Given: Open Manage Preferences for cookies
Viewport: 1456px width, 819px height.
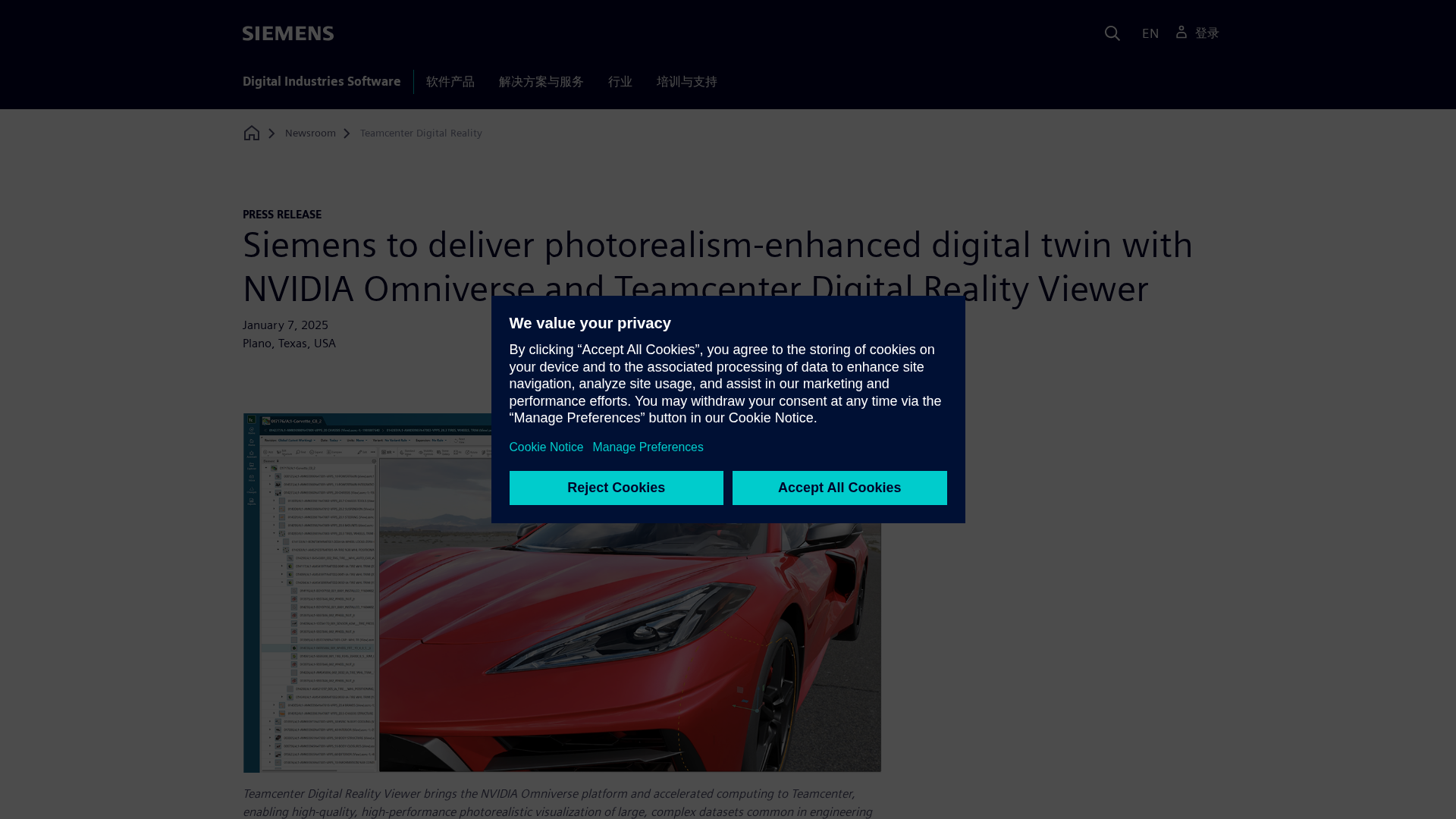Looking at the screenshot, I should pos(648,447).
